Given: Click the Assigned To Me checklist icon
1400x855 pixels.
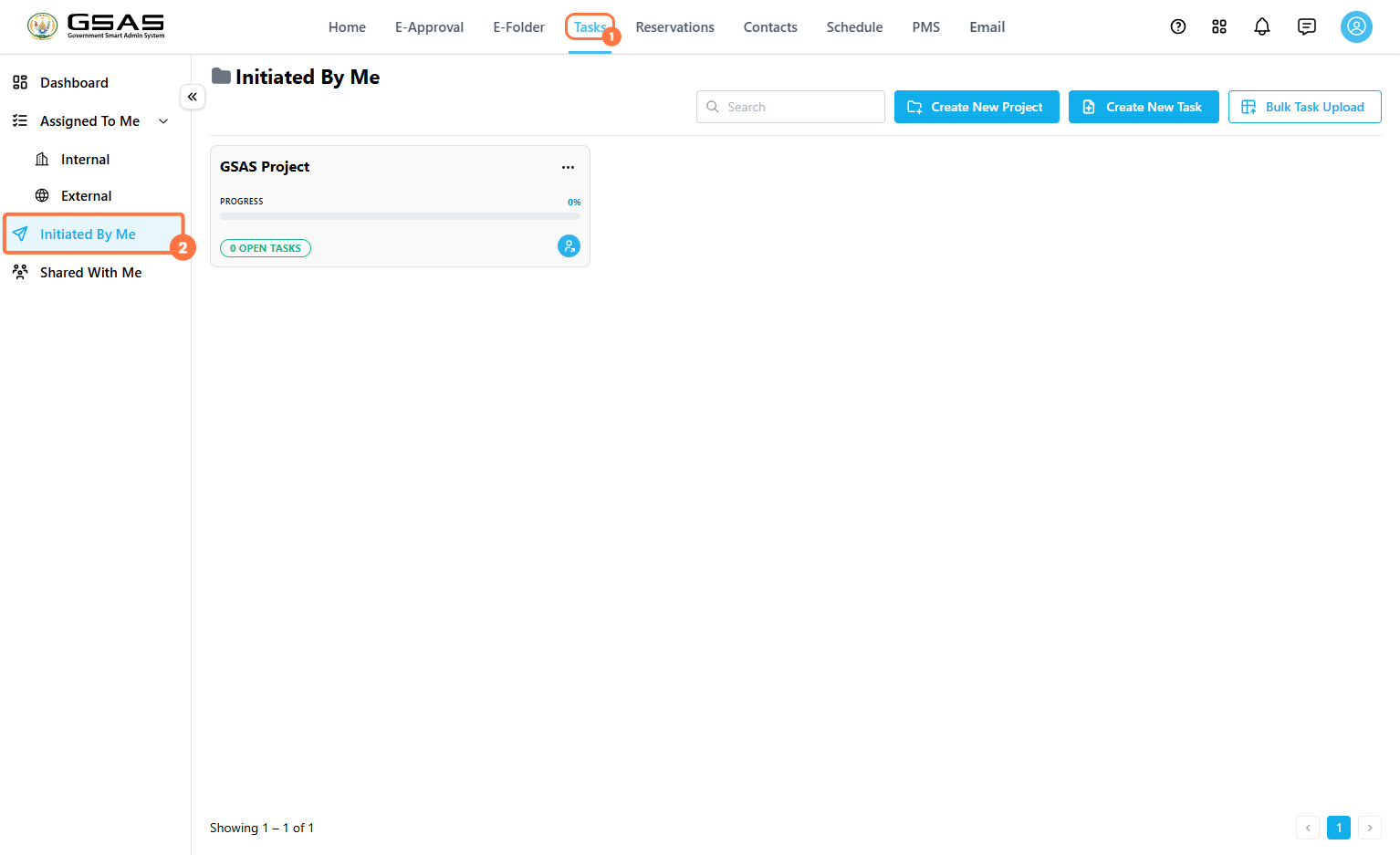Looking at the screenshot, I should pyautogui.click(x=20, y=120).
